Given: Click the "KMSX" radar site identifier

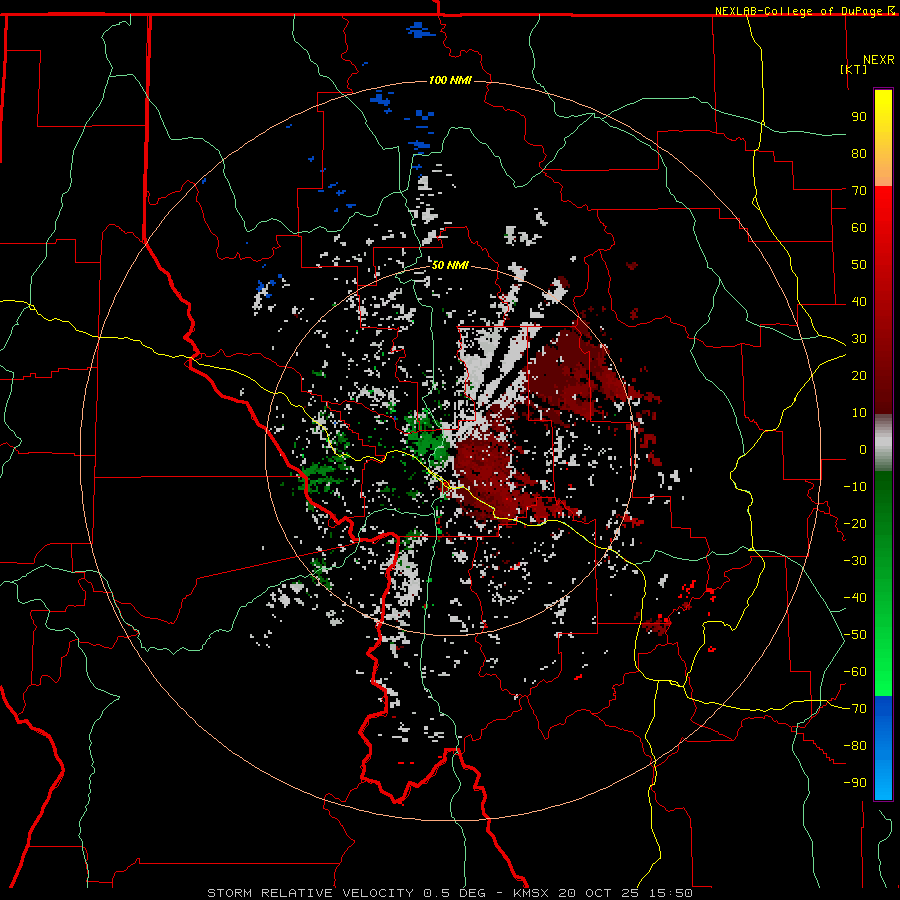Looking at the screenshot, I should [531, 893].
